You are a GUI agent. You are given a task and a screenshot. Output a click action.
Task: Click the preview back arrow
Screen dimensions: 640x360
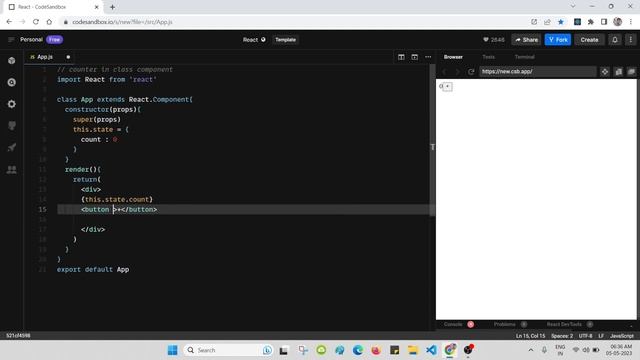tap(445, 72)
